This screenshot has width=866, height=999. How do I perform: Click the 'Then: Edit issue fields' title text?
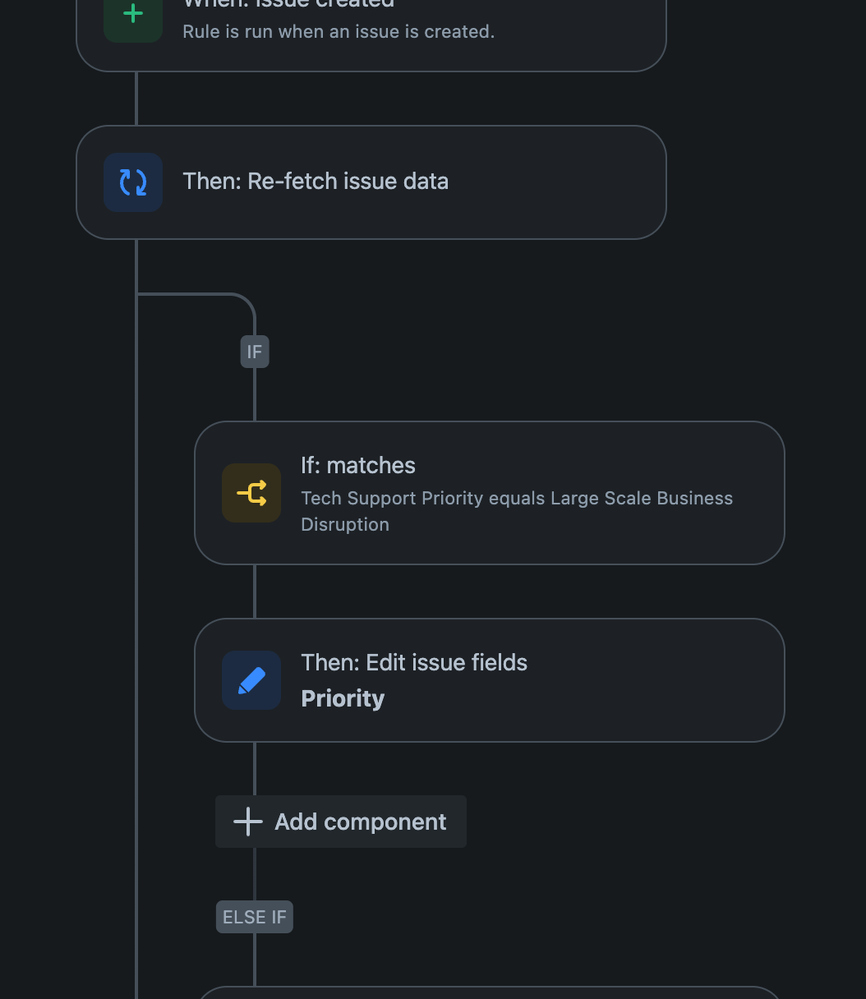(x=413, y=662)
